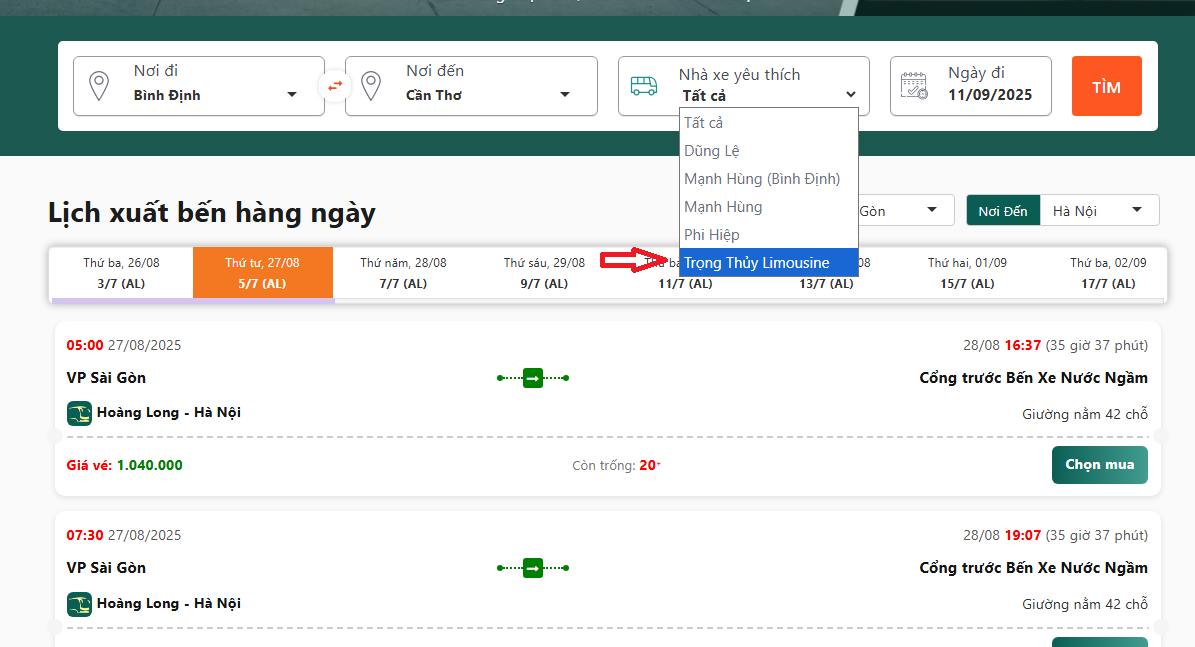Image resolution: width=1195 pixels, height=647 pixels.
Task: Click Chọn mua for the 05:00 trip
Action: [x=1099, y=465]
